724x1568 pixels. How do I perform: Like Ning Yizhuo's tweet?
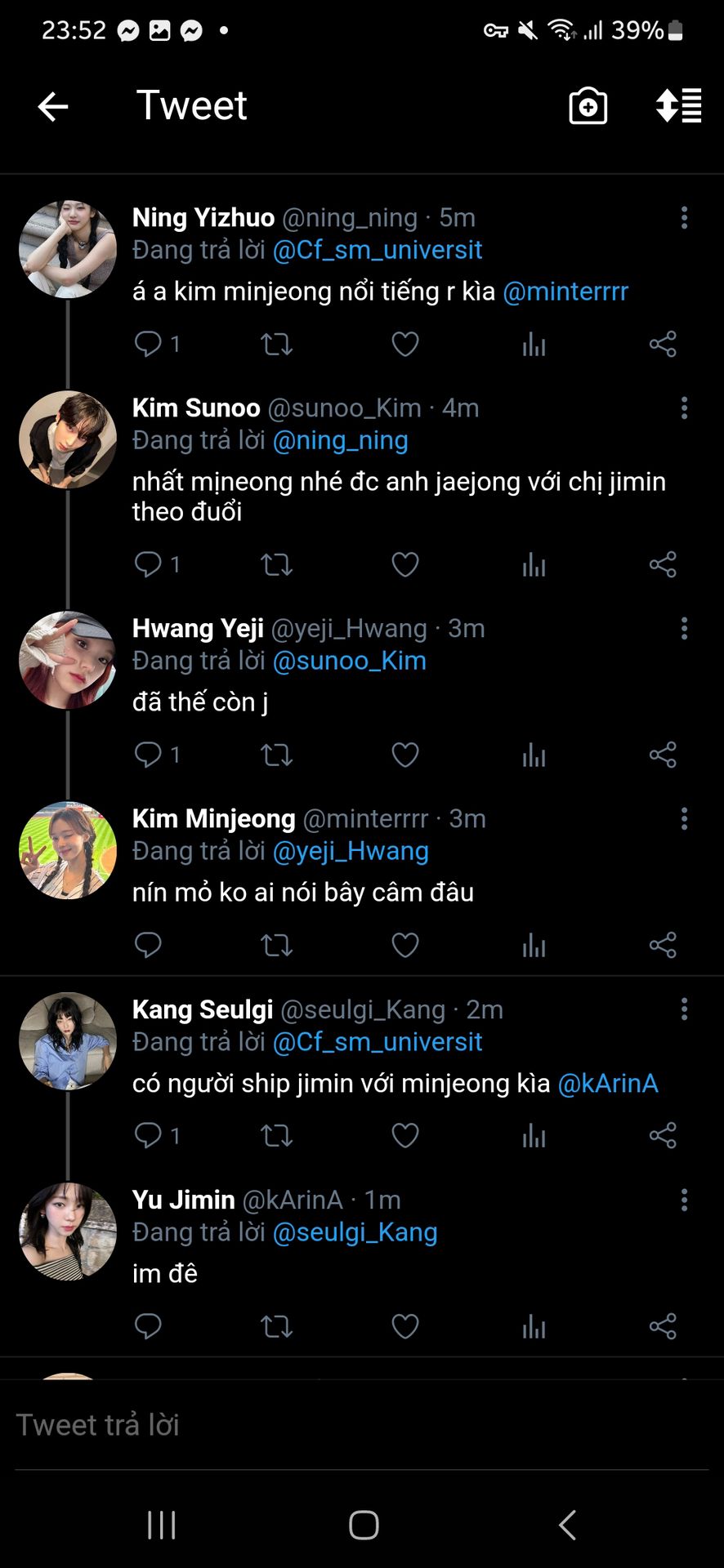405,344
